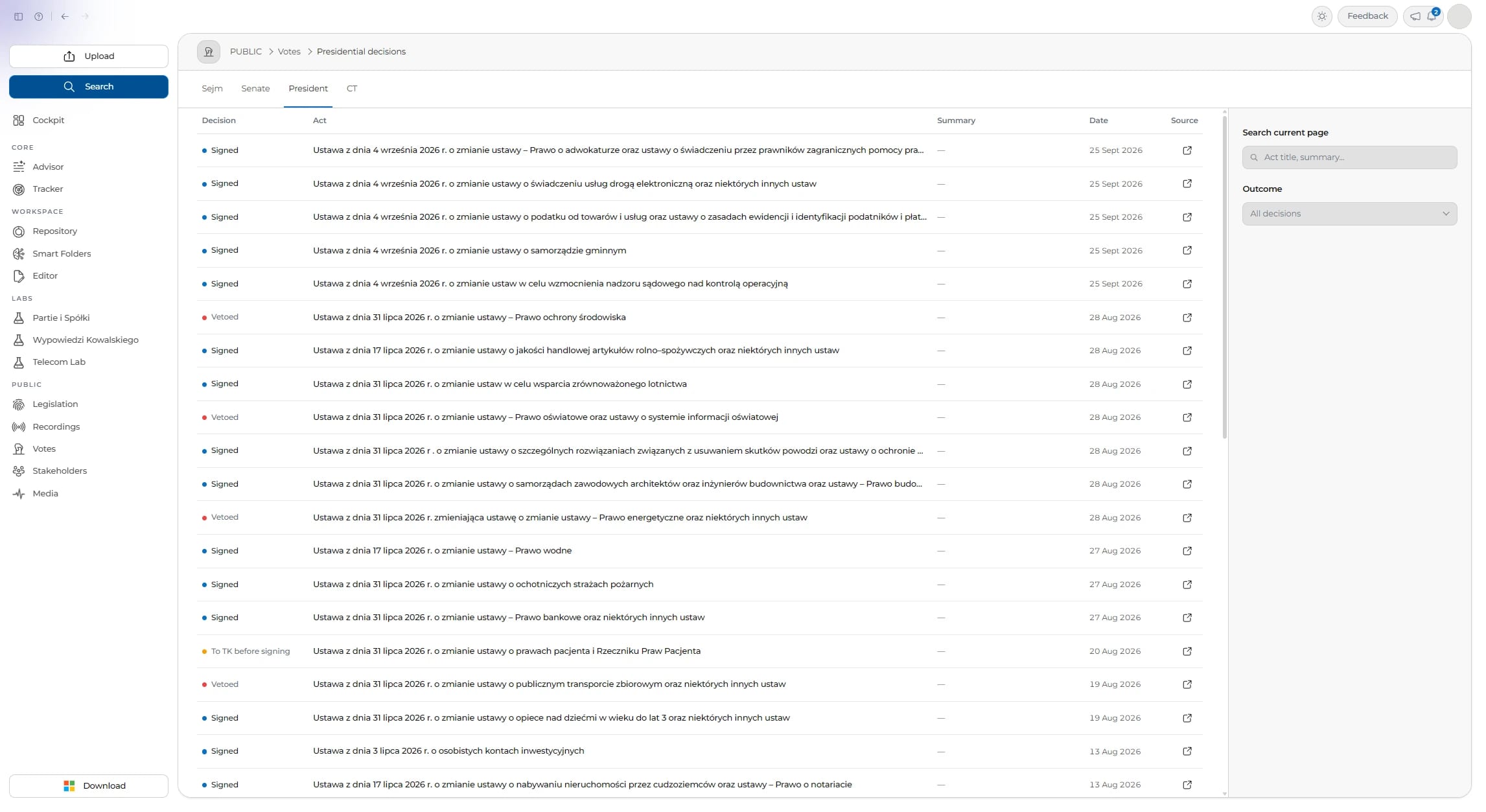Viewport: 1486px width, 812px height.
Task: Click the Votes breadcrumb
Action: 289,52
